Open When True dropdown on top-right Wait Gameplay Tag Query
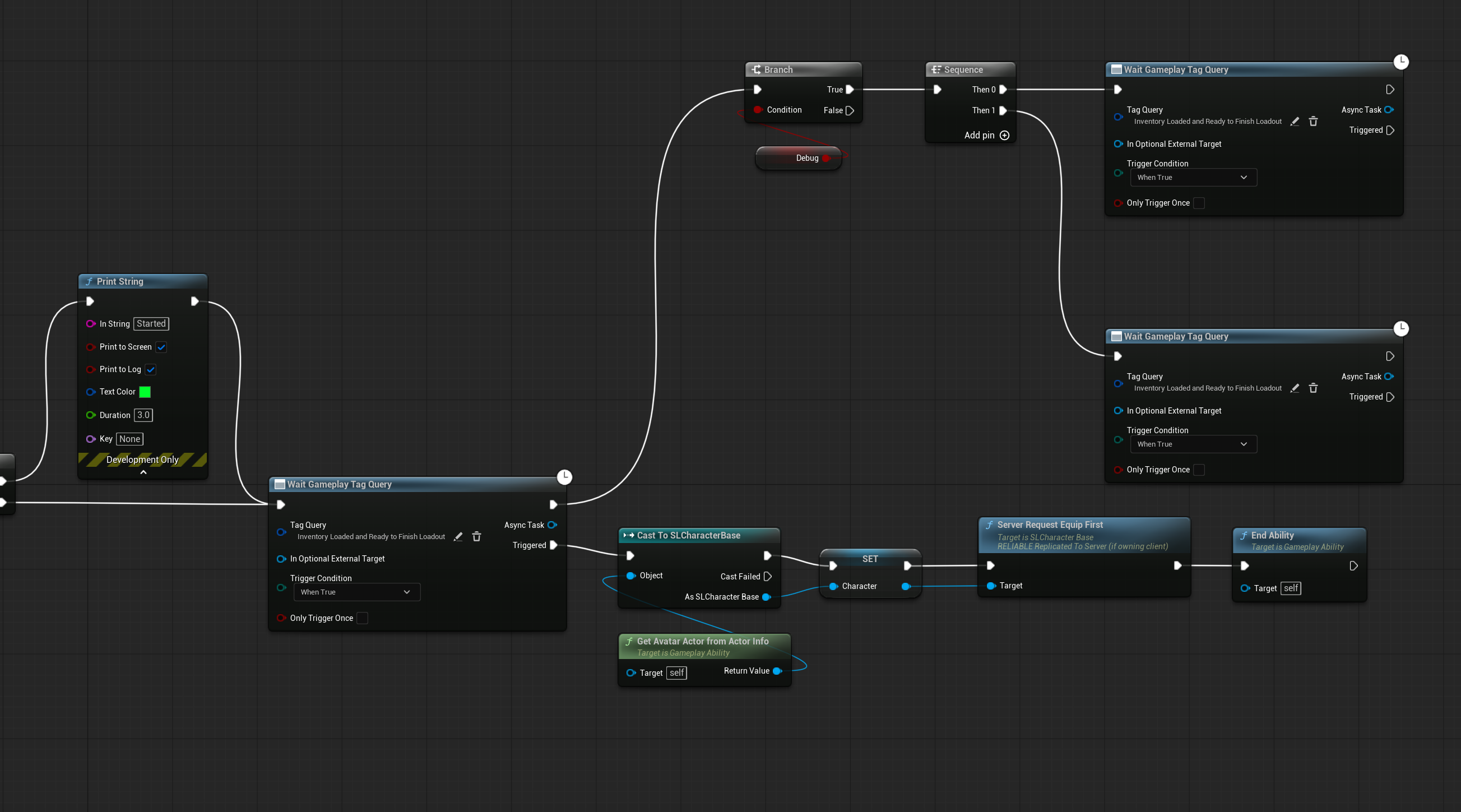Screen dimensions: 1461x812 (1193, 178)
